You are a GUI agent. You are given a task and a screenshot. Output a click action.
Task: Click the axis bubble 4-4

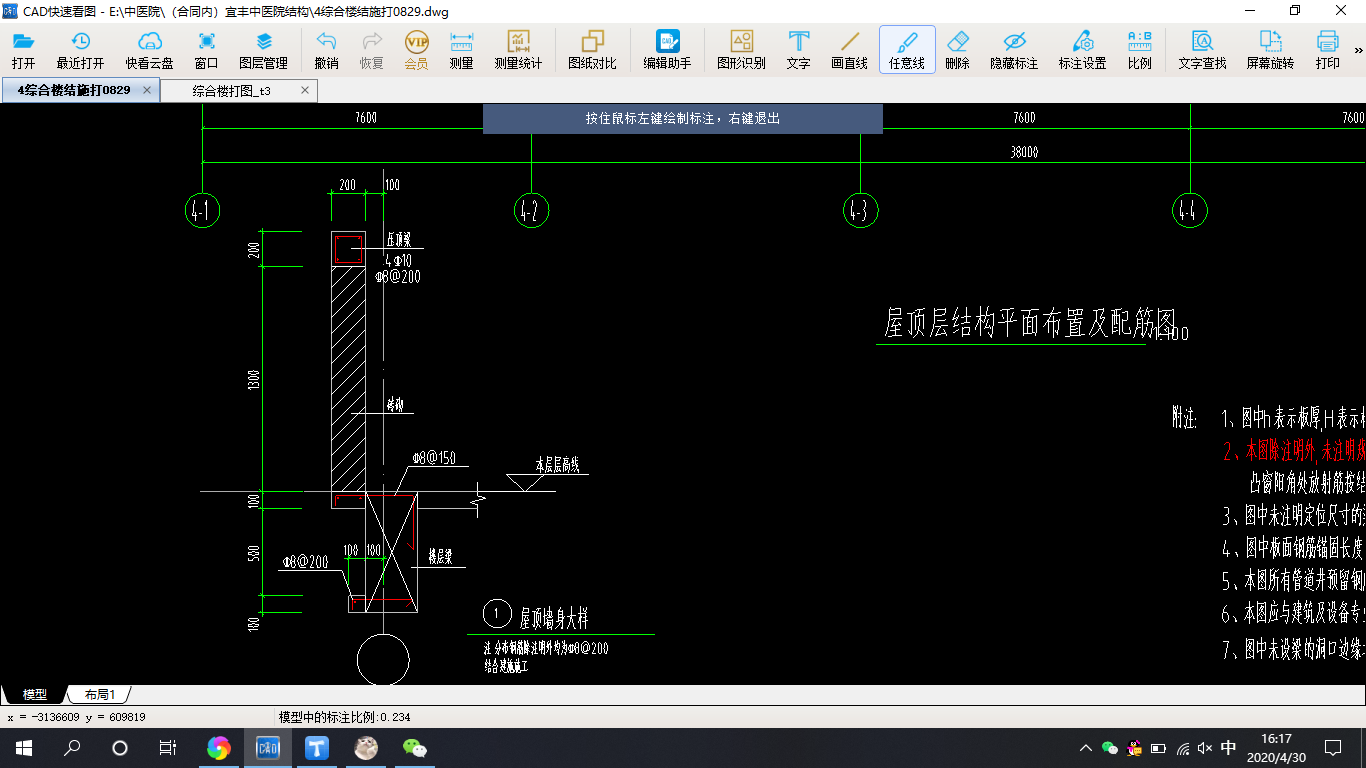click(1189, 211)
